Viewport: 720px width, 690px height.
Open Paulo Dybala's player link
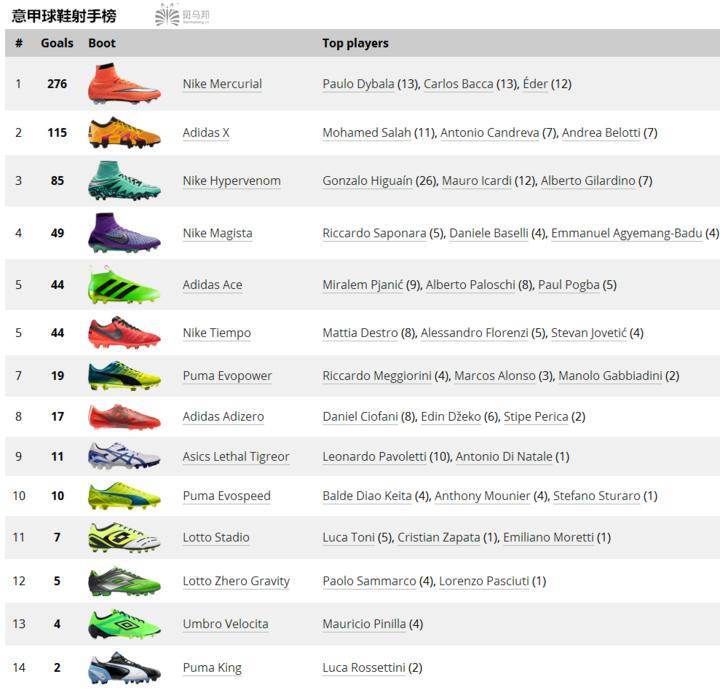tap(358, 84)
